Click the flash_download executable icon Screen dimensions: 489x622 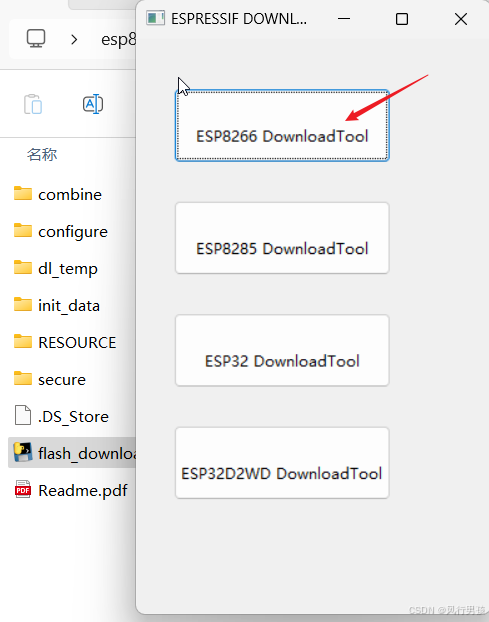(x=23, y=453)
